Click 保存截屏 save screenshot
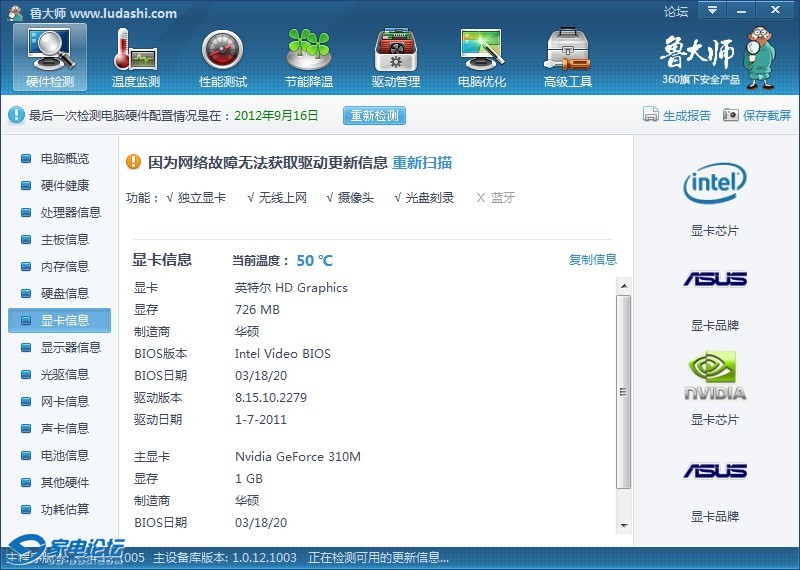 click(x=757, y=115)
